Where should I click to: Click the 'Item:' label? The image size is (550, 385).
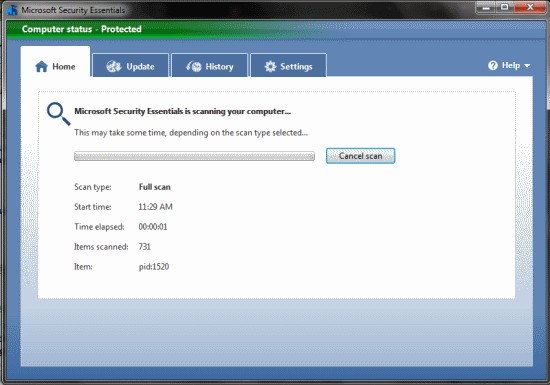pos(83,267)
